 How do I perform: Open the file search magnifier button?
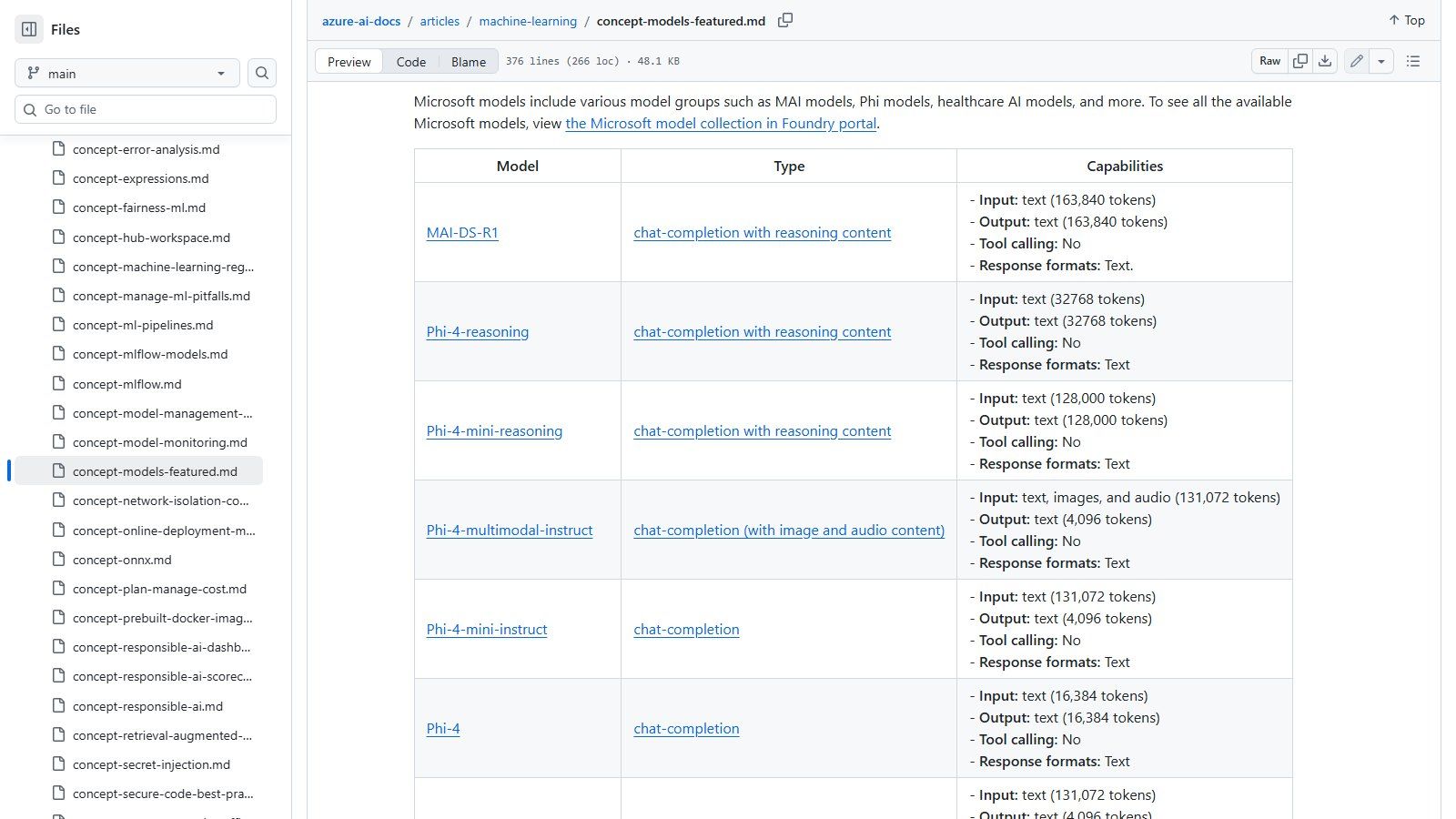click(262, 73)
